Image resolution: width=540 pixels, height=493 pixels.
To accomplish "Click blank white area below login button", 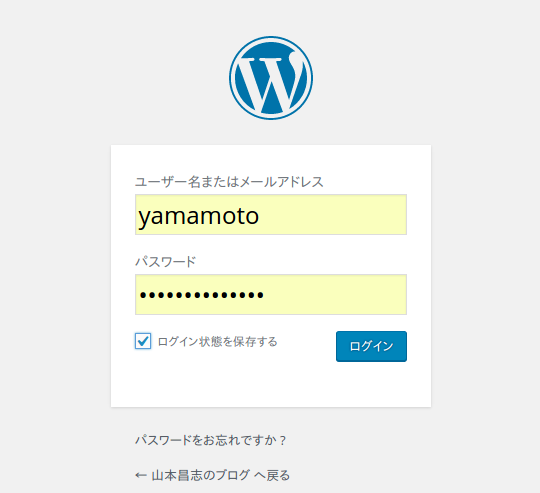I will pos(271,384).
